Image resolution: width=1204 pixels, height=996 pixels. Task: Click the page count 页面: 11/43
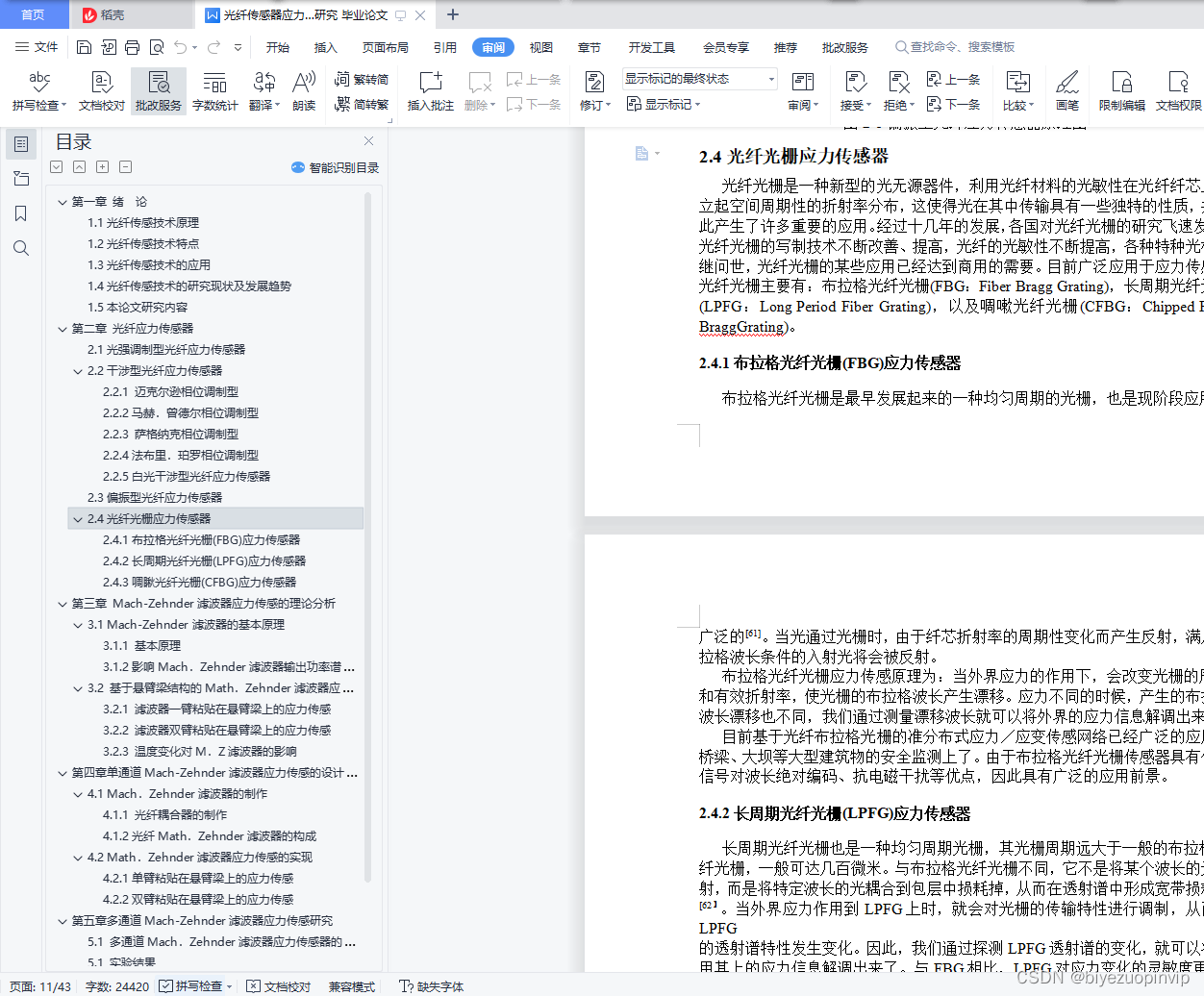pyautogui.click(x=40, y=986)
